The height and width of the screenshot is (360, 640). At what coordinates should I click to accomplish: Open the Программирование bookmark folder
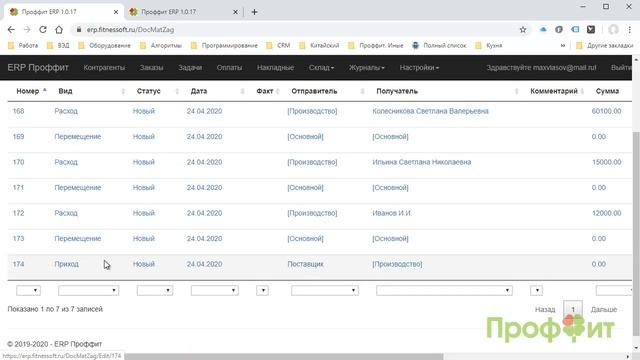click(x=224, y=46)
